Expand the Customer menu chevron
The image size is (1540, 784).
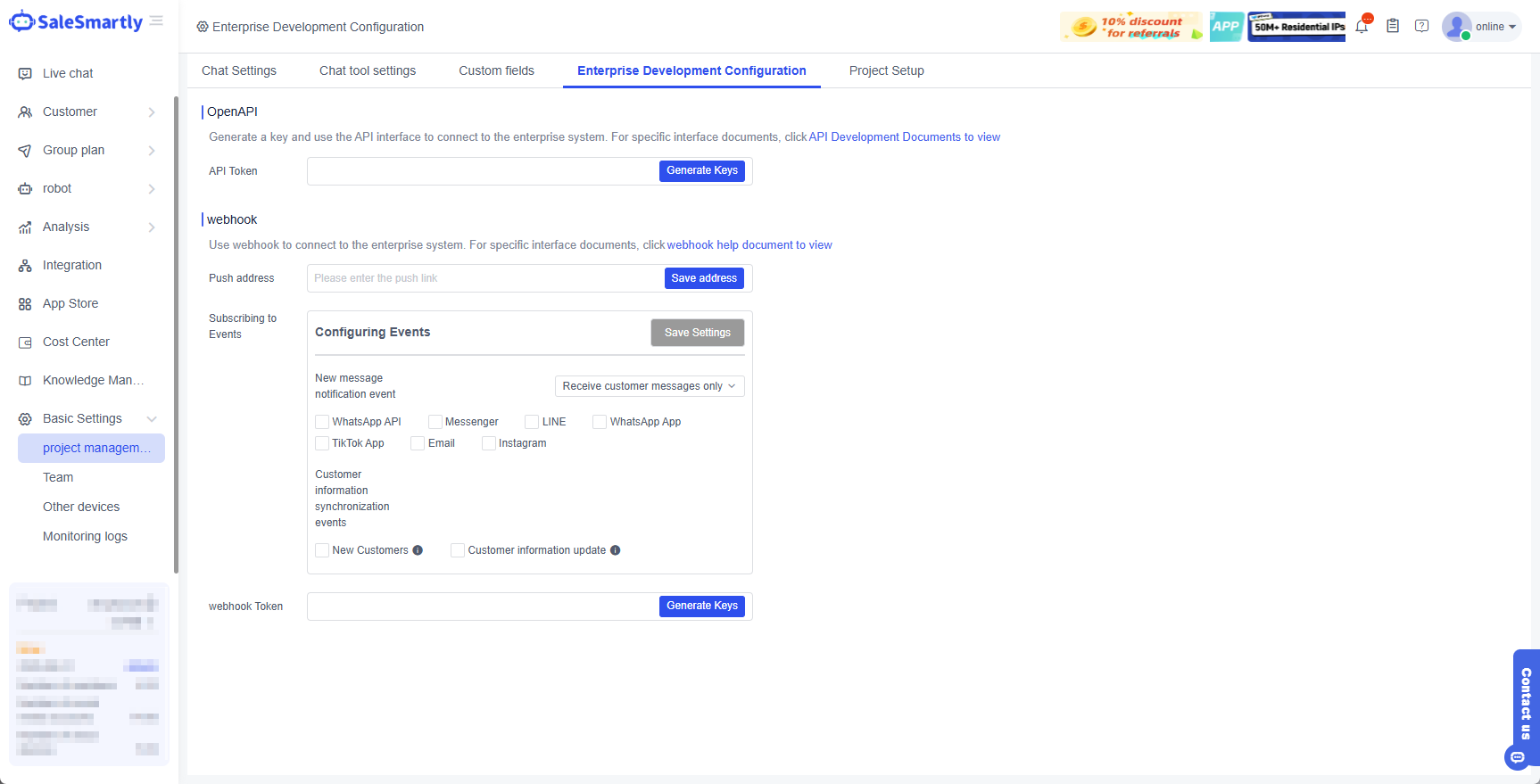(152, 112)
